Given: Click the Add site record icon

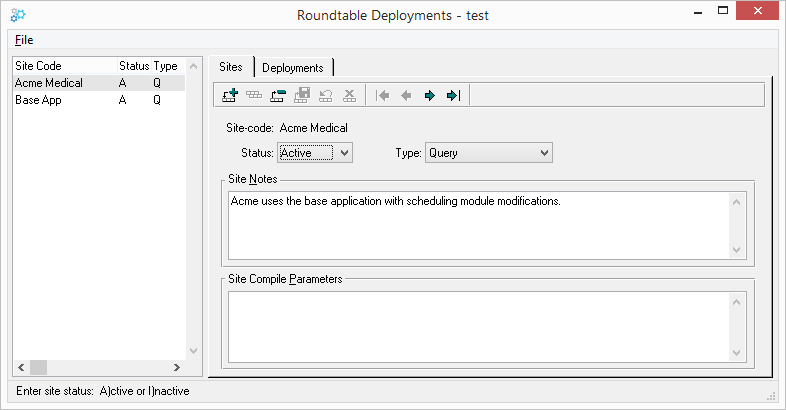Looking at the screenshot, I should coord(230,95).
